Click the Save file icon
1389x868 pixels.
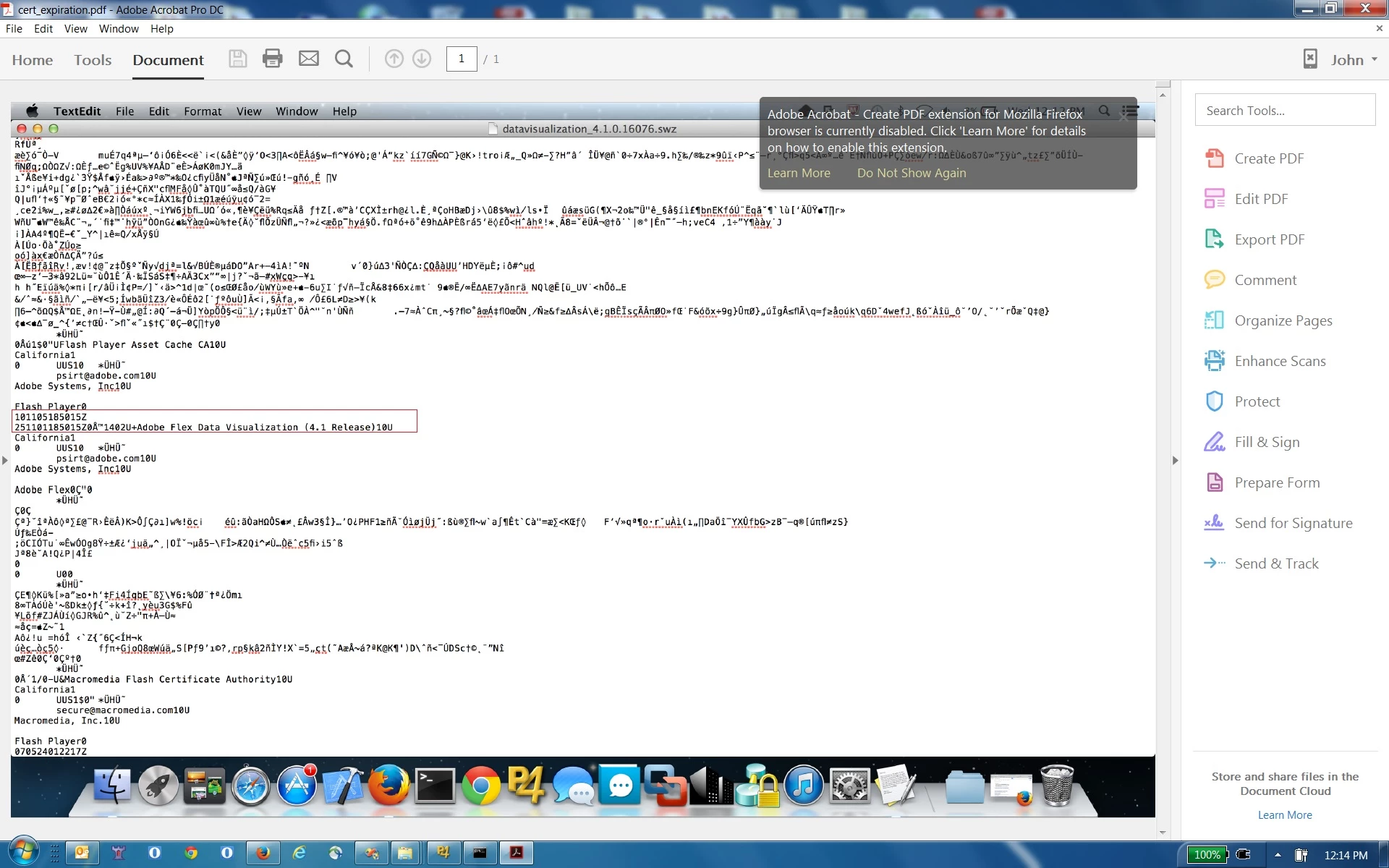(x=238, y=59)
